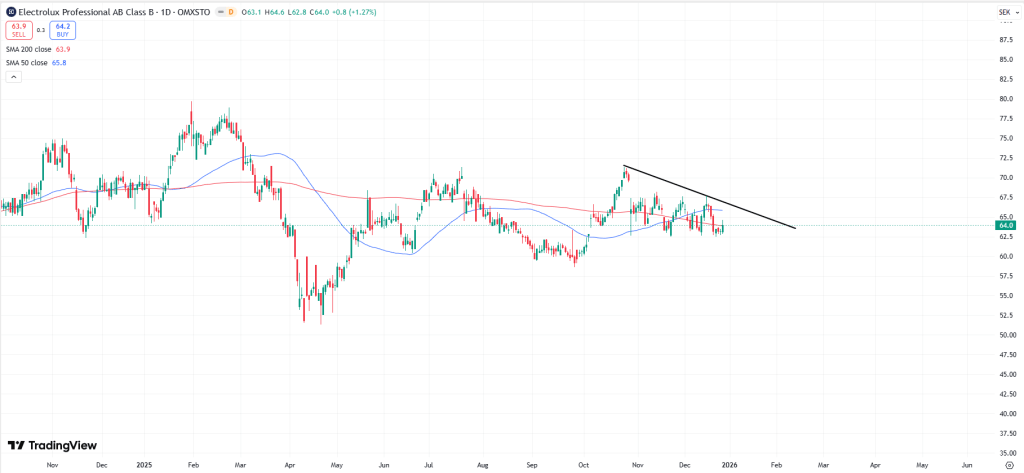Screen dimensions: 1024x473
Task: Click the 64.2 BUY button
Action: pos(63,30)
